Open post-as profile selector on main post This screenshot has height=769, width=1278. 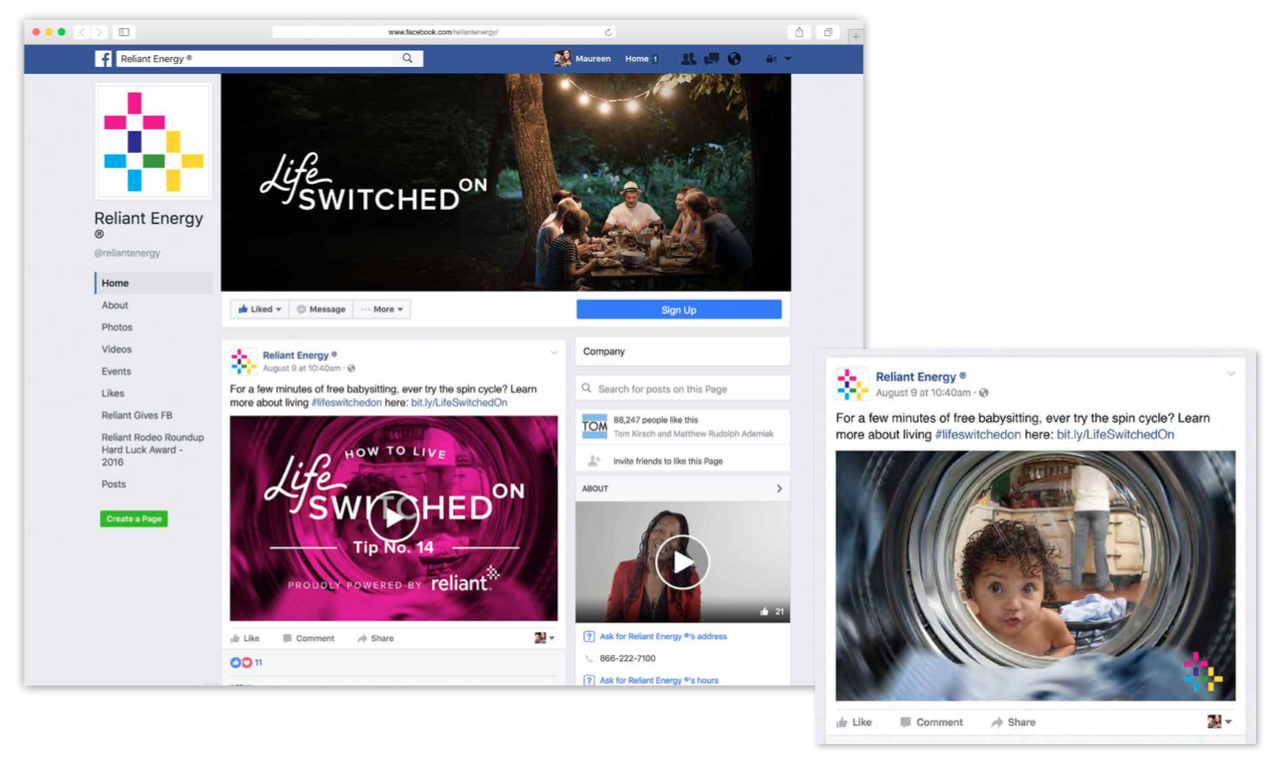(544, 638)
